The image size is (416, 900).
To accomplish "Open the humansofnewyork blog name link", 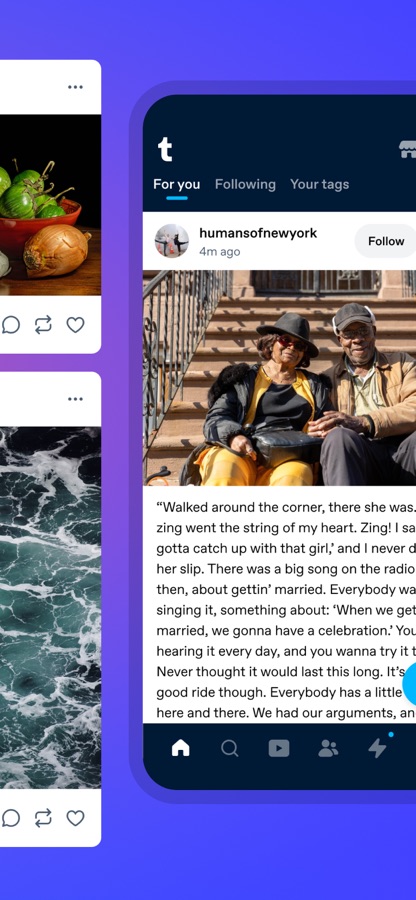I will pos(258,233).
